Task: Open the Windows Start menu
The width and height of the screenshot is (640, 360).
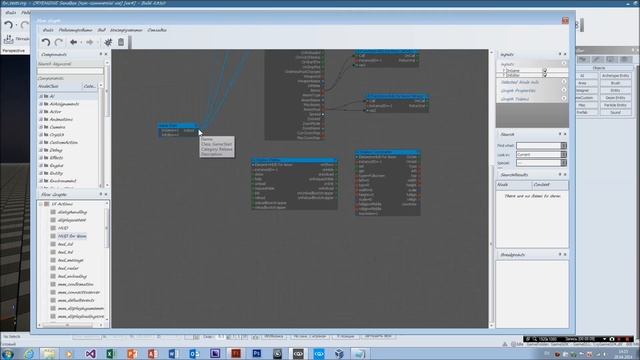Action: pos(8,354)
